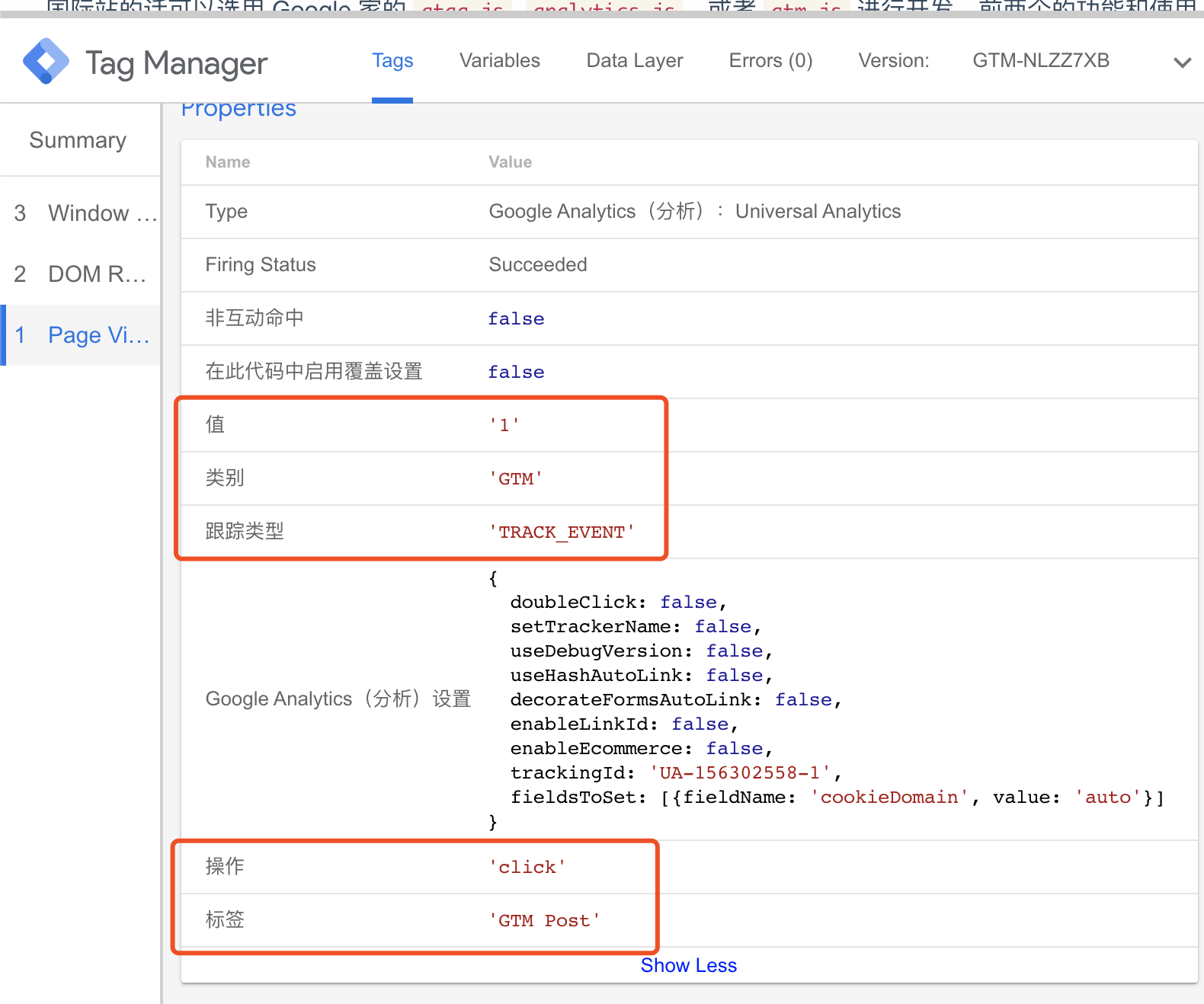Open the Data Layer tab
Viewport: 1204px width, 1004px height.
635,61
